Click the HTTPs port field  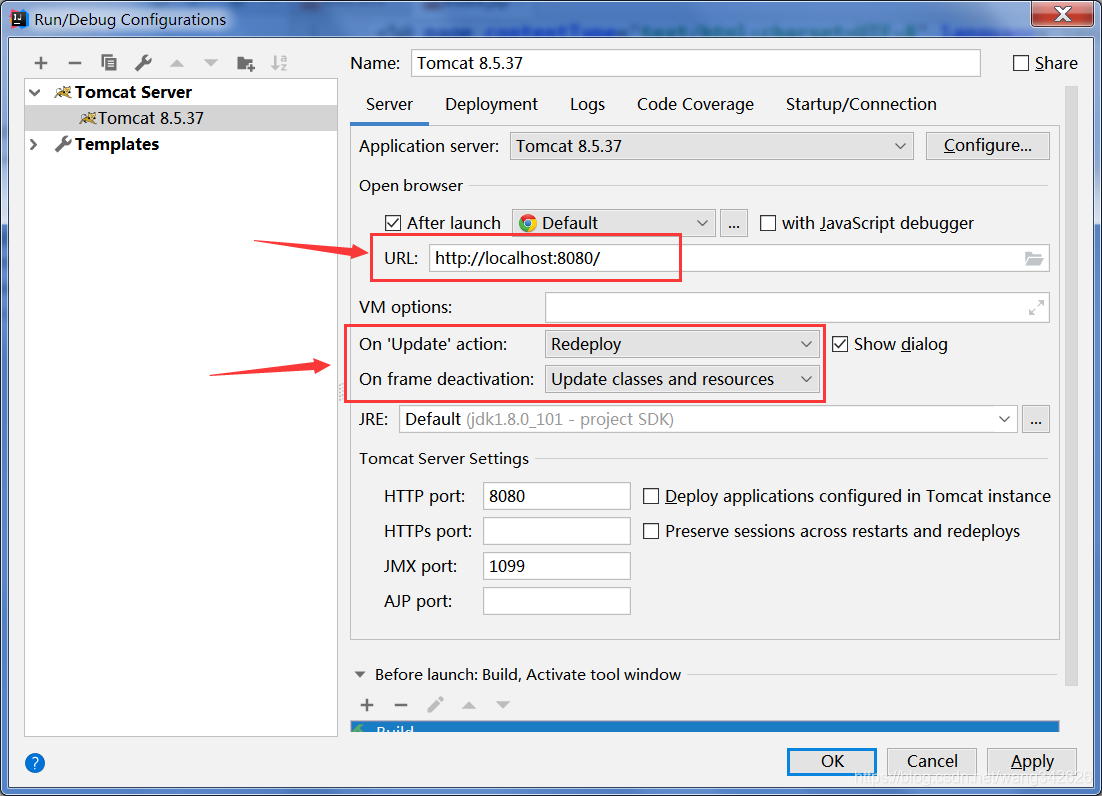point(557,531)
